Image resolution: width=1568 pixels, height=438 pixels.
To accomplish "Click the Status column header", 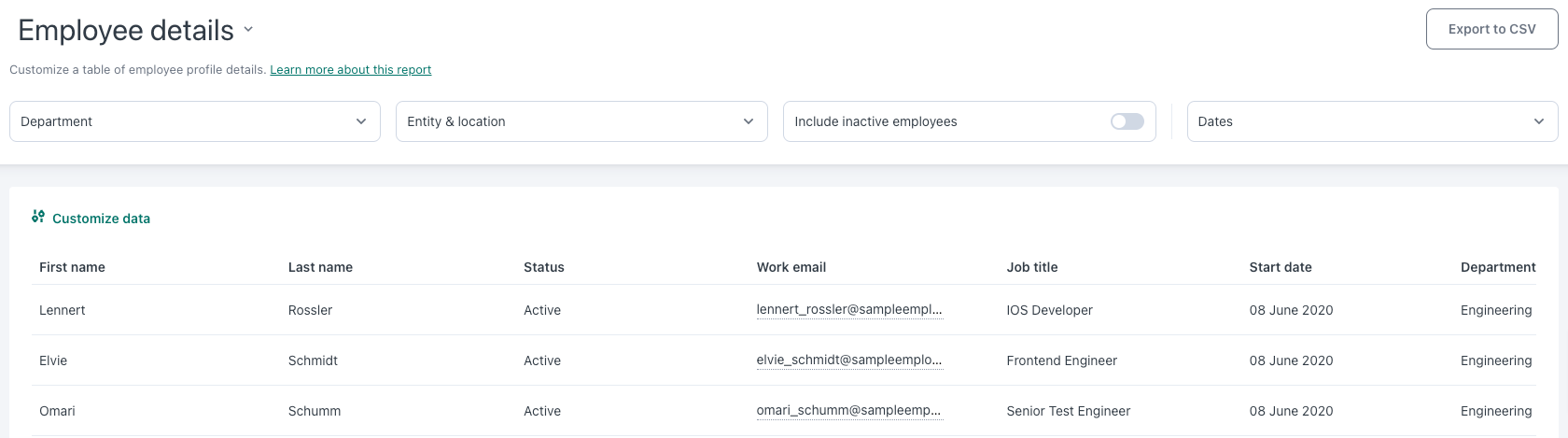I will pyautogui.click(x=544, y=267).
